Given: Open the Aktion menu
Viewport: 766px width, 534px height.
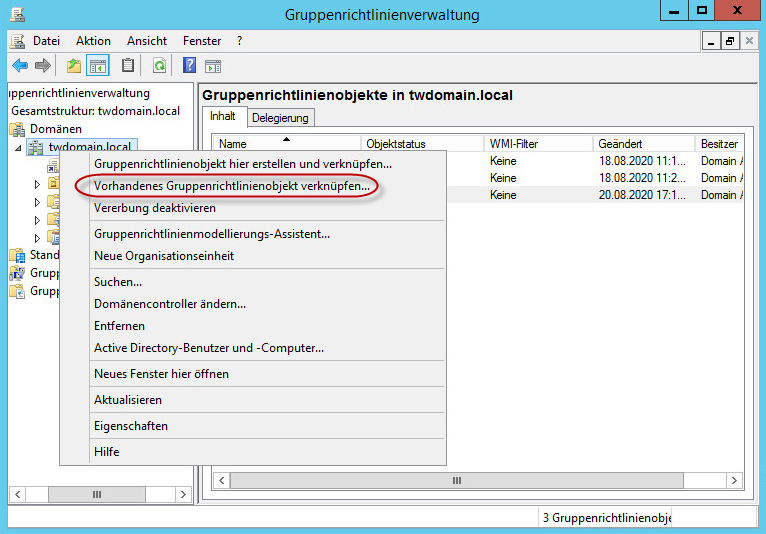Looking at the screenshot, I should (x=93, y=41).
